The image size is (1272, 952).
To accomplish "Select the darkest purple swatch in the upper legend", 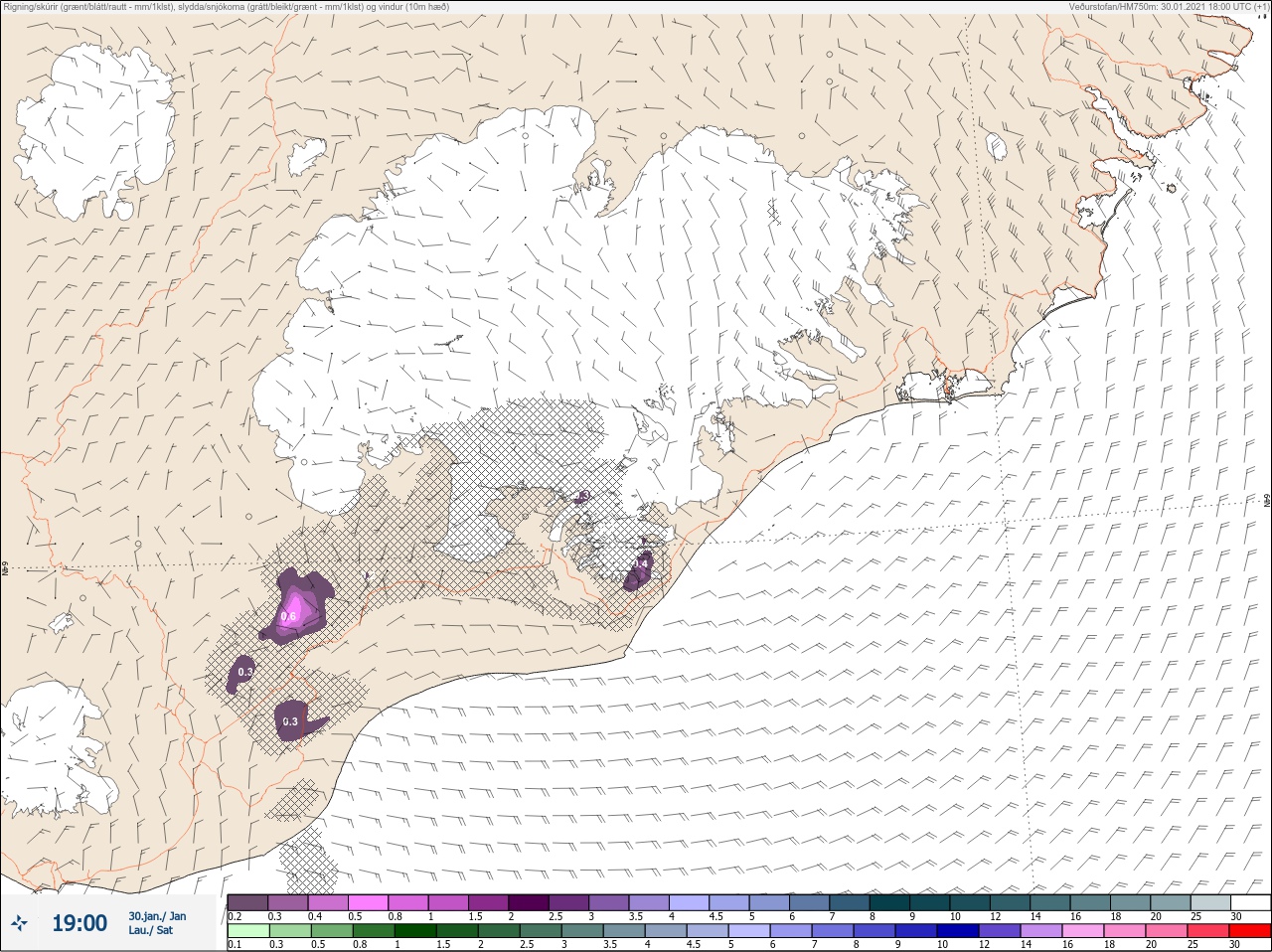I will click(x=529, y=902).
